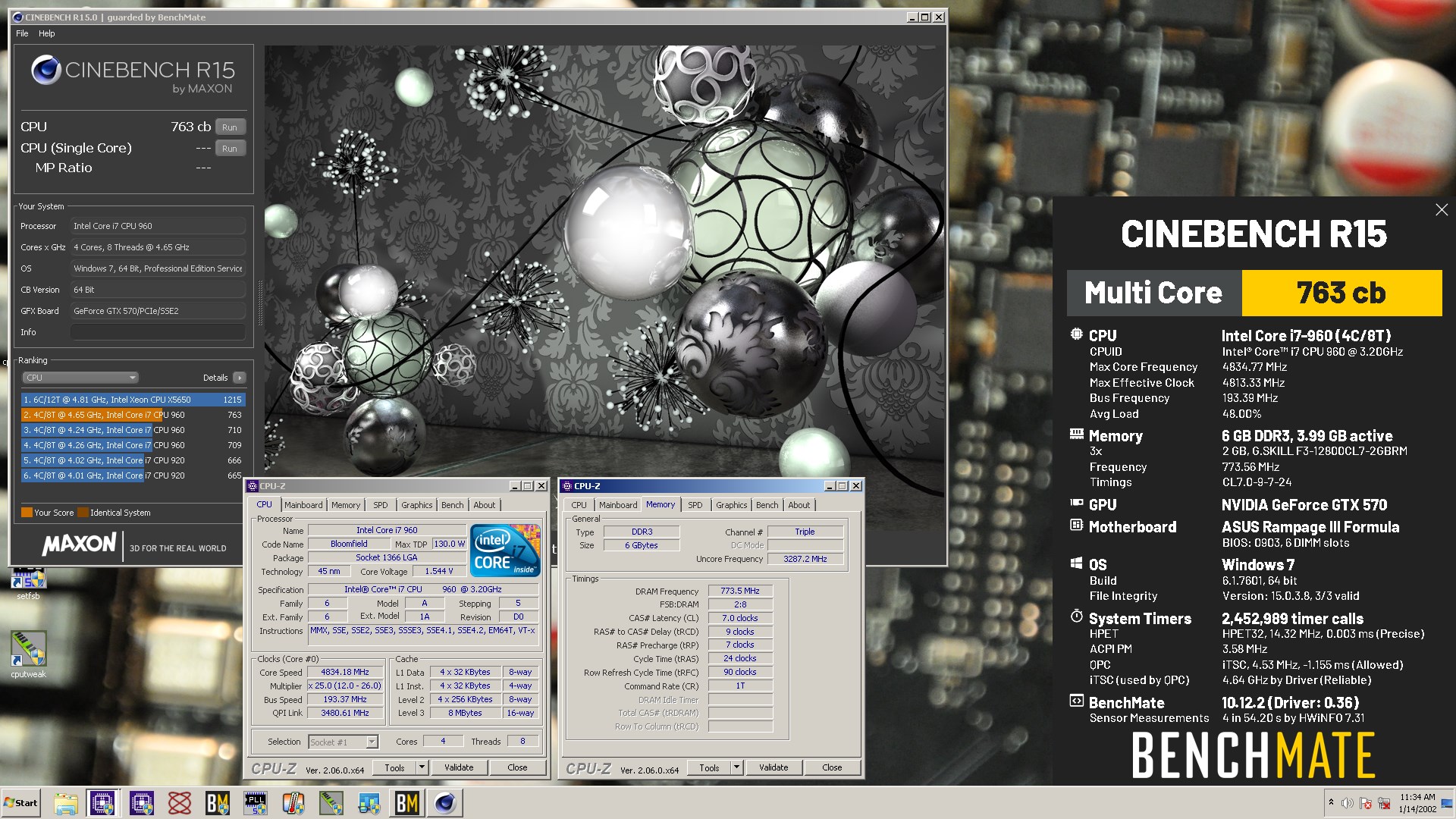
Task: Open the bar-chart monitor taskbar icon
Action: tap(369, 803)
